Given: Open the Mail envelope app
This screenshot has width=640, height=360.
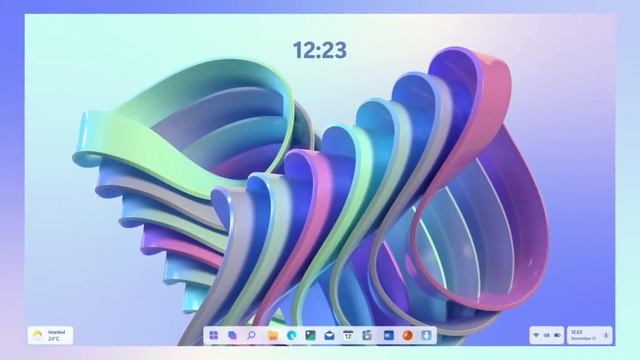Looking at the screenshot, I should point(329,336).
